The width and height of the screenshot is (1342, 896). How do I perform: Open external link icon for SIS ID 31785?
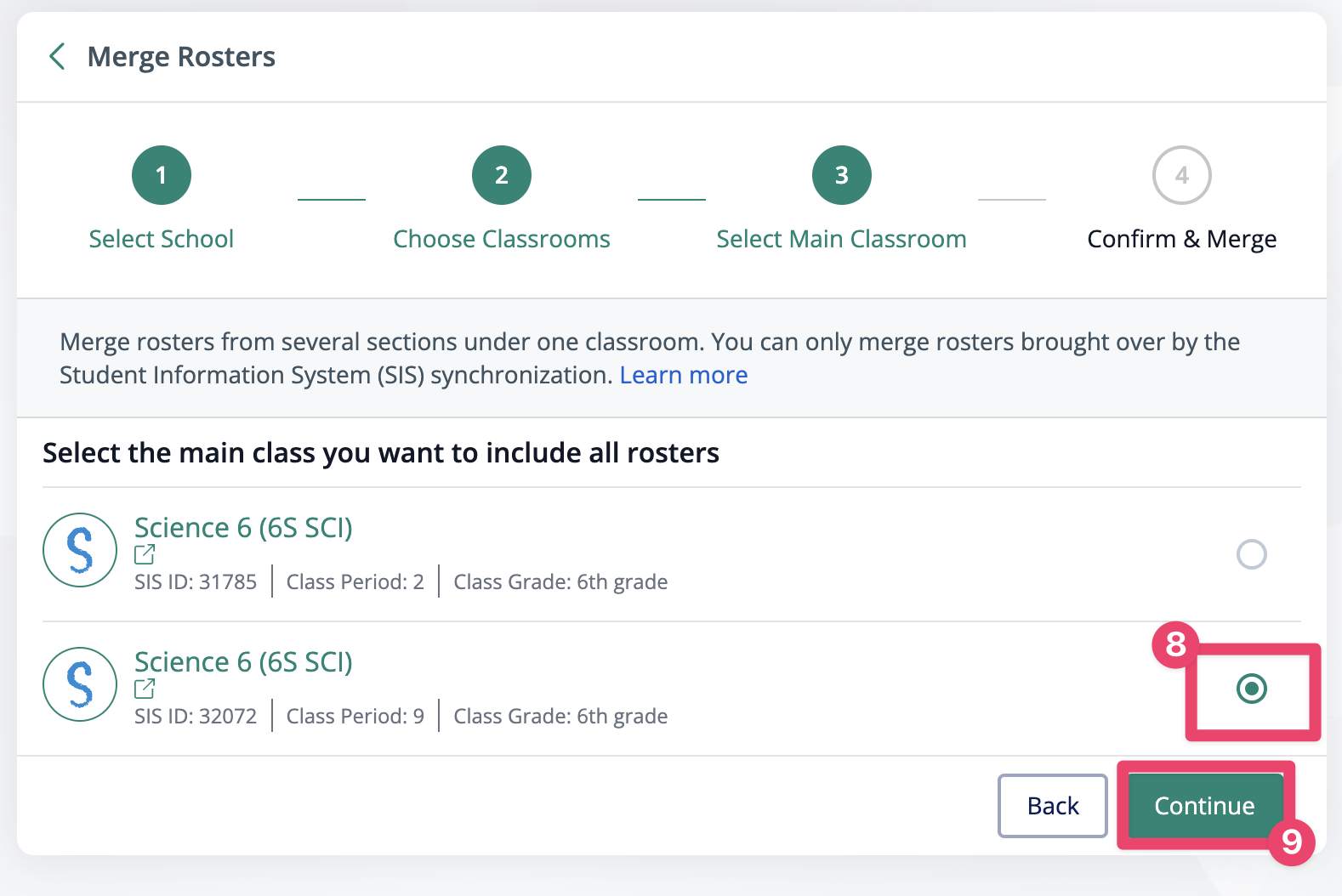pos(145,554)
